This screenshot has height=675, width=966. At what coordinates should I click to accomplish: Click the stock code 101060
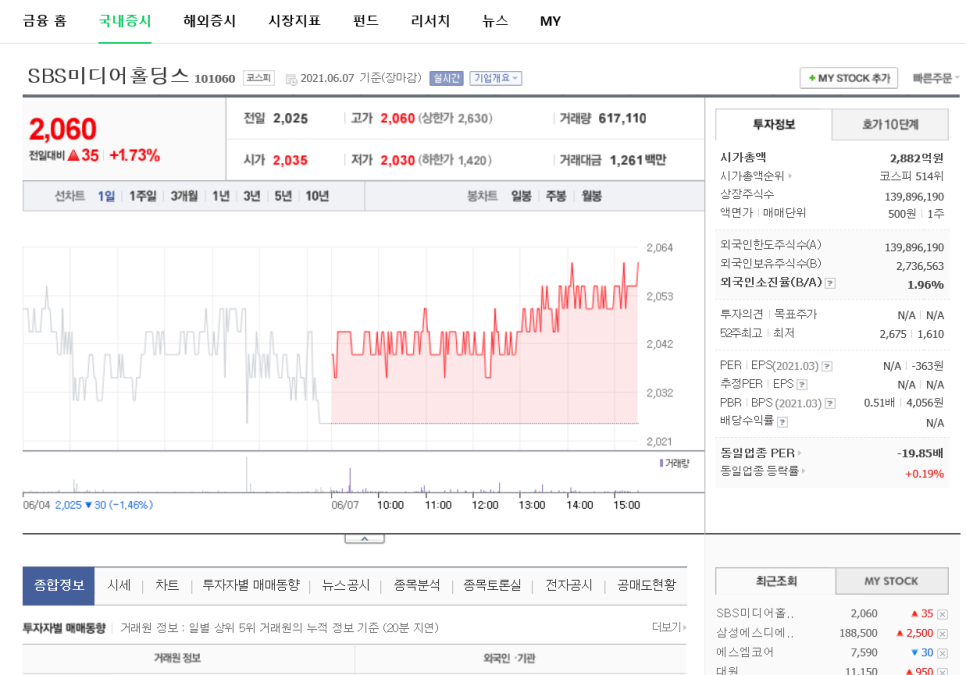click(215, 79)
